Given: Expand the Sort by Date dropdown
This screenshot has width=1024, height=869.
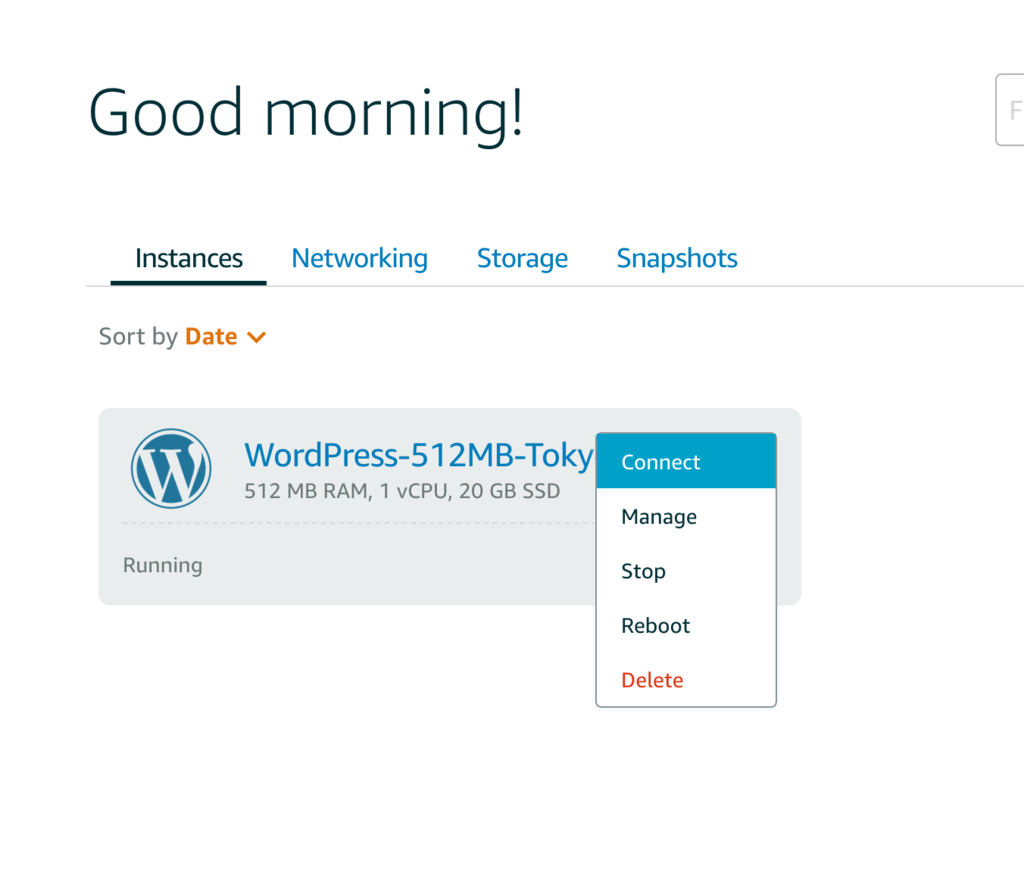Looking at the screenshot, I should 225,336.
